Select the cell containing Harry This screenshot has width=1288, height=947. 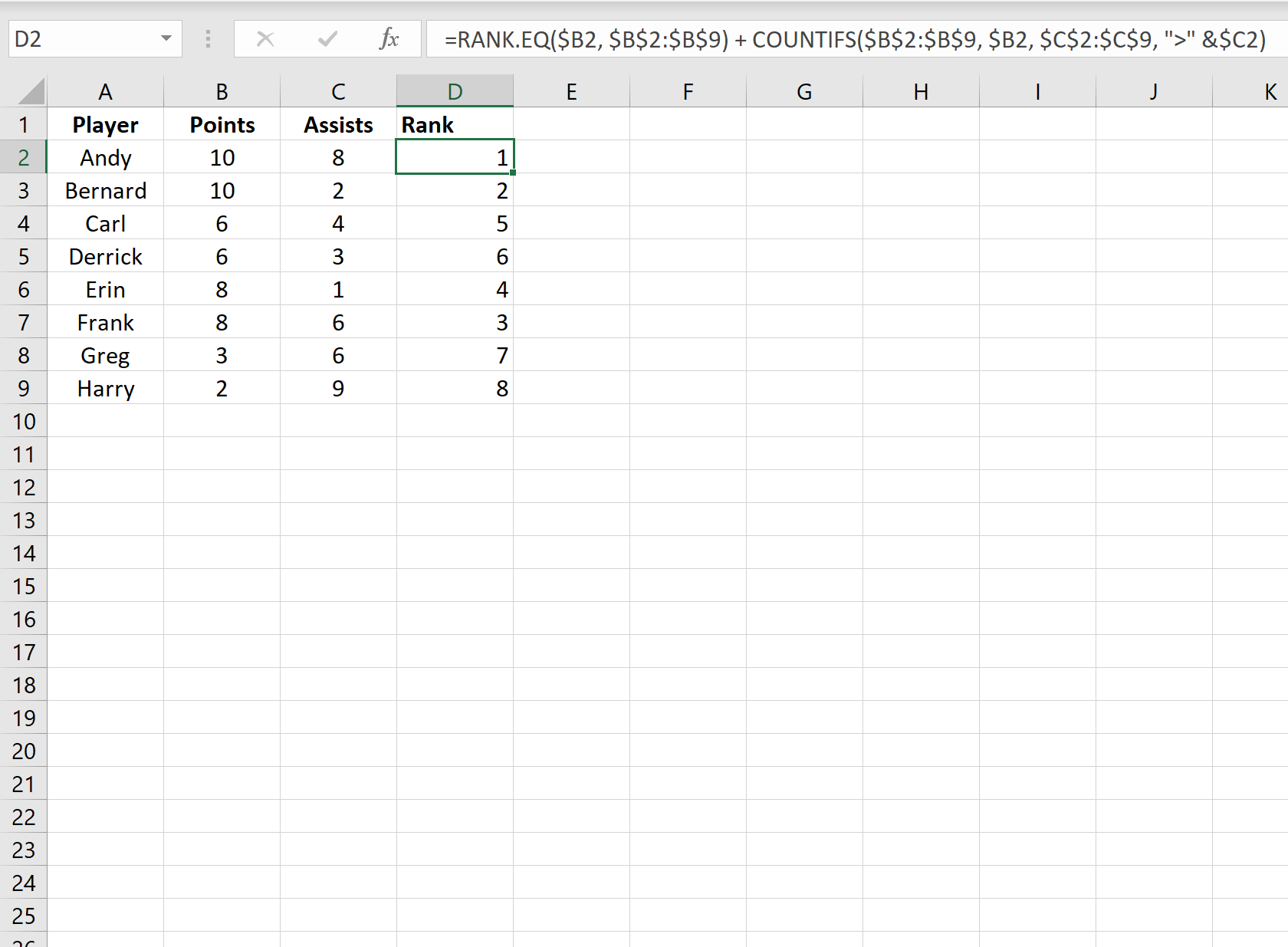(x=106, y=389)
